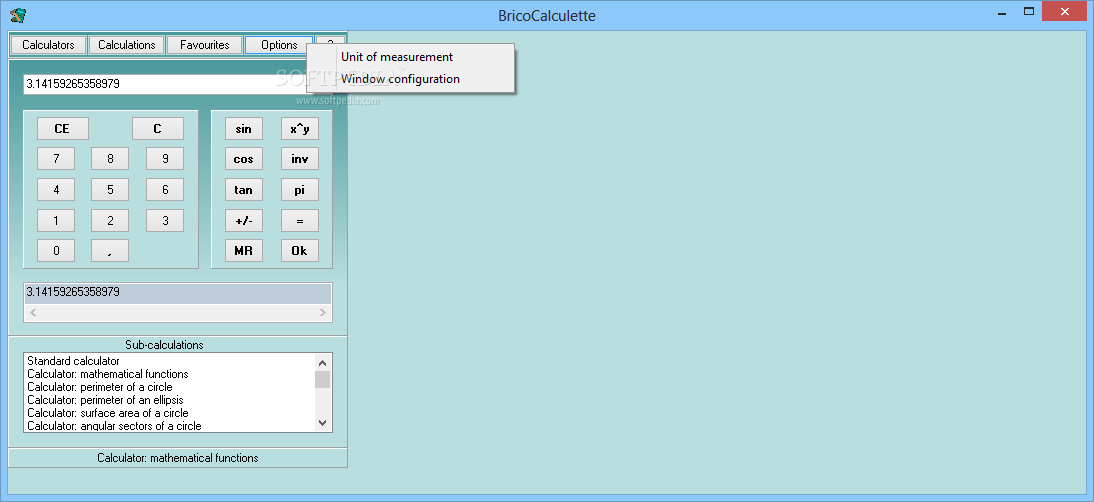This screenshot has width=1094, height=502.
Task: Insert pi with the pi button
Action: (300, 190)
